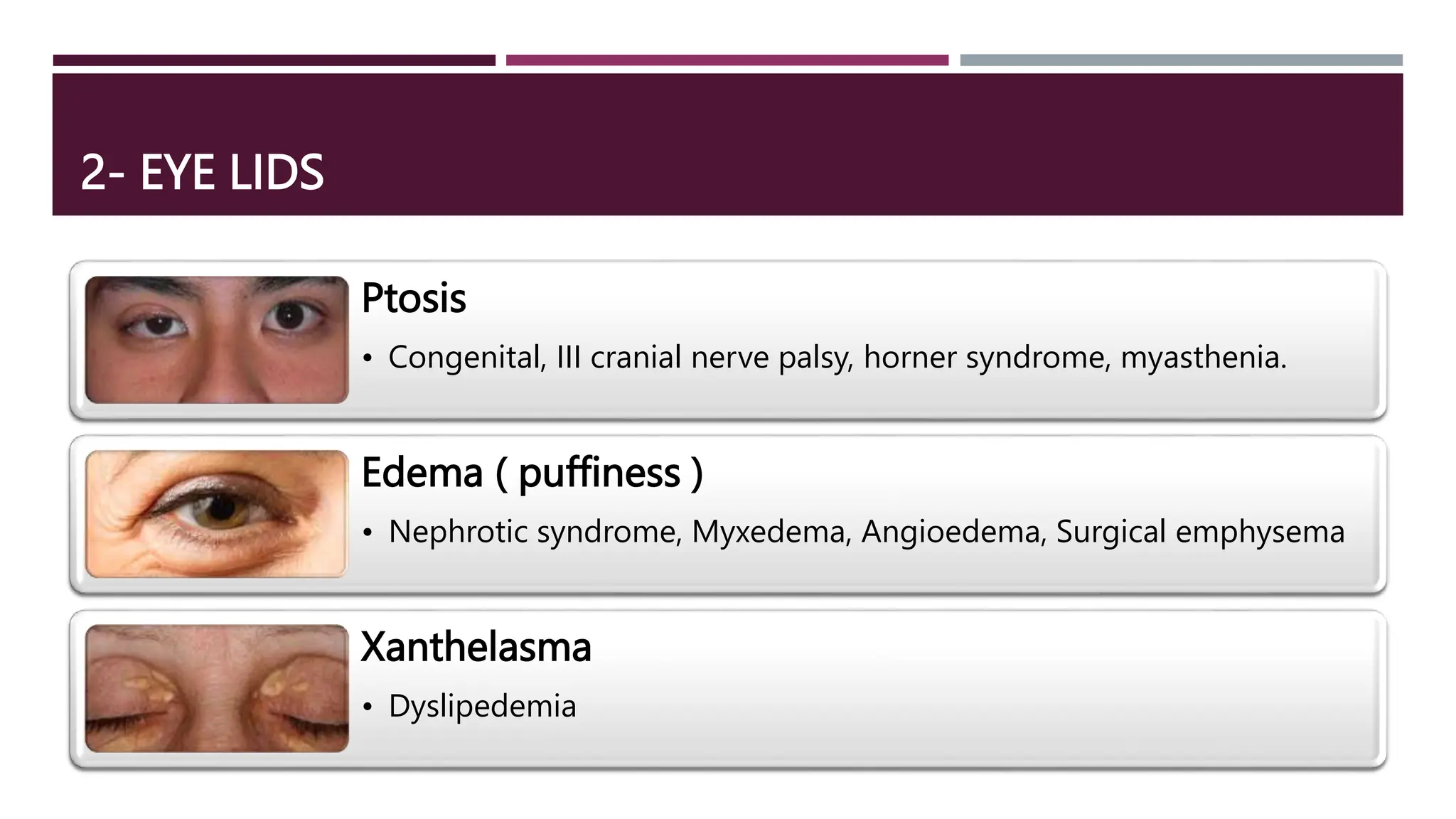Select the "Xanthelasma" heading text
The height and width of the screenshot is (819, 1456).
[x=476, y=647]
